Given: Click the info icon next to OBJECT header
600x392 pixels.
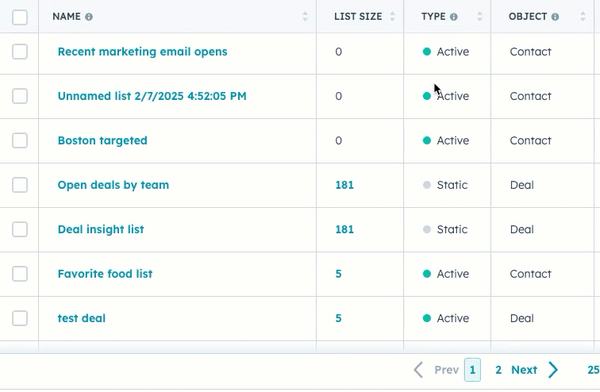Looking at the screenshot, I should 555,17.
